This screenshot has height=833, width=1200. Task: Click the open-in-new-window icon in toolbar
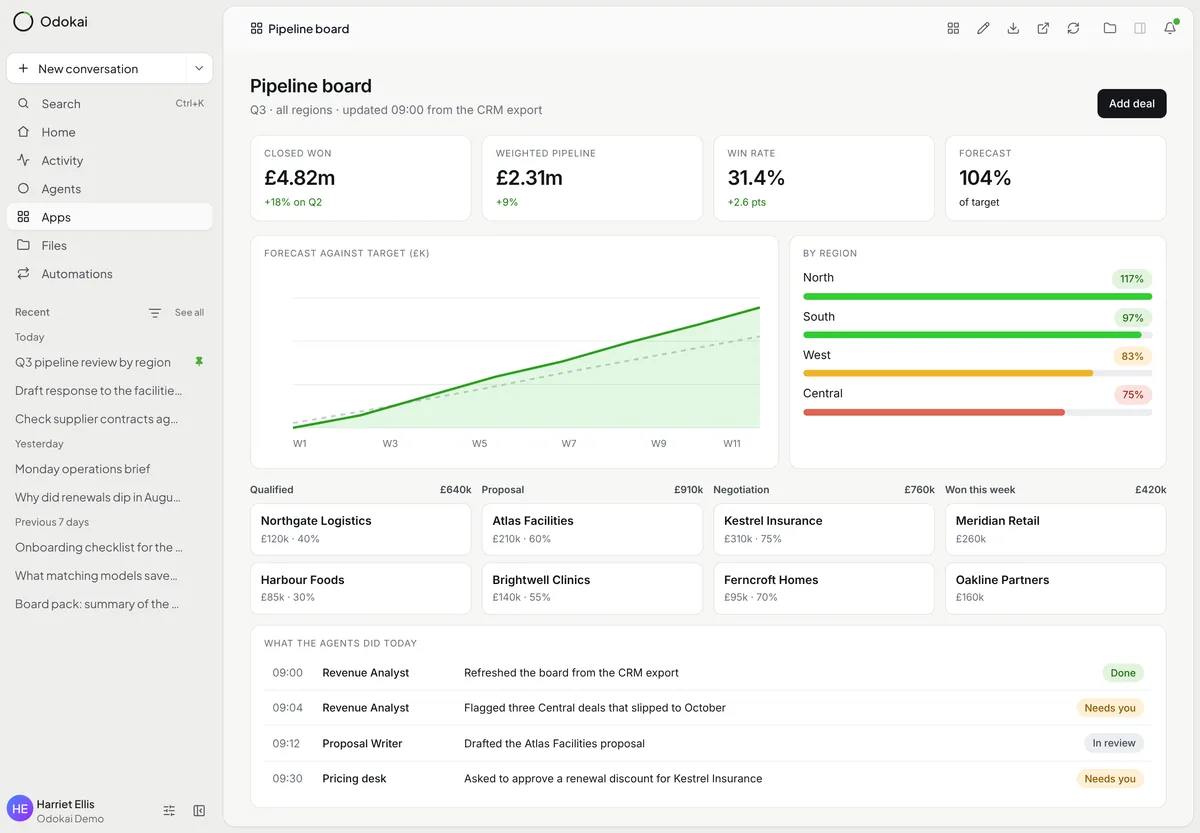[x=1043, y=29]
